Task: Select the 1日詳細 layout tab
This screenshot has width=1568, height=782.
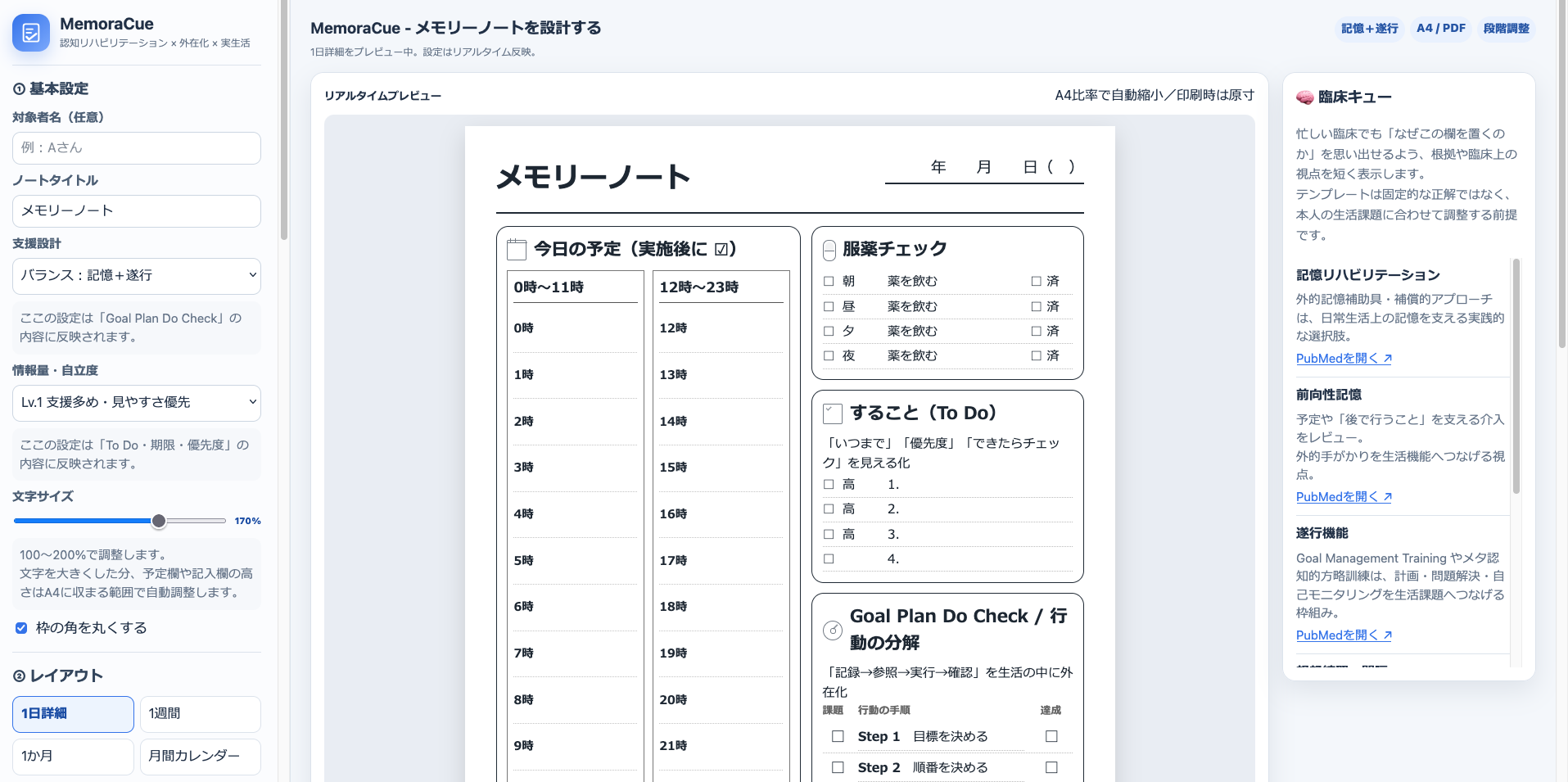Action: (73, 714)
